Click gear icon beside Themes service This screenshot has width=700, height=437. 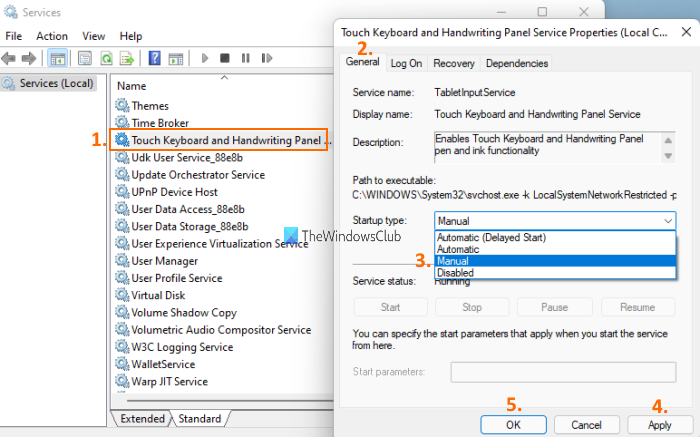pyautogui.click(x=122, y=105)
